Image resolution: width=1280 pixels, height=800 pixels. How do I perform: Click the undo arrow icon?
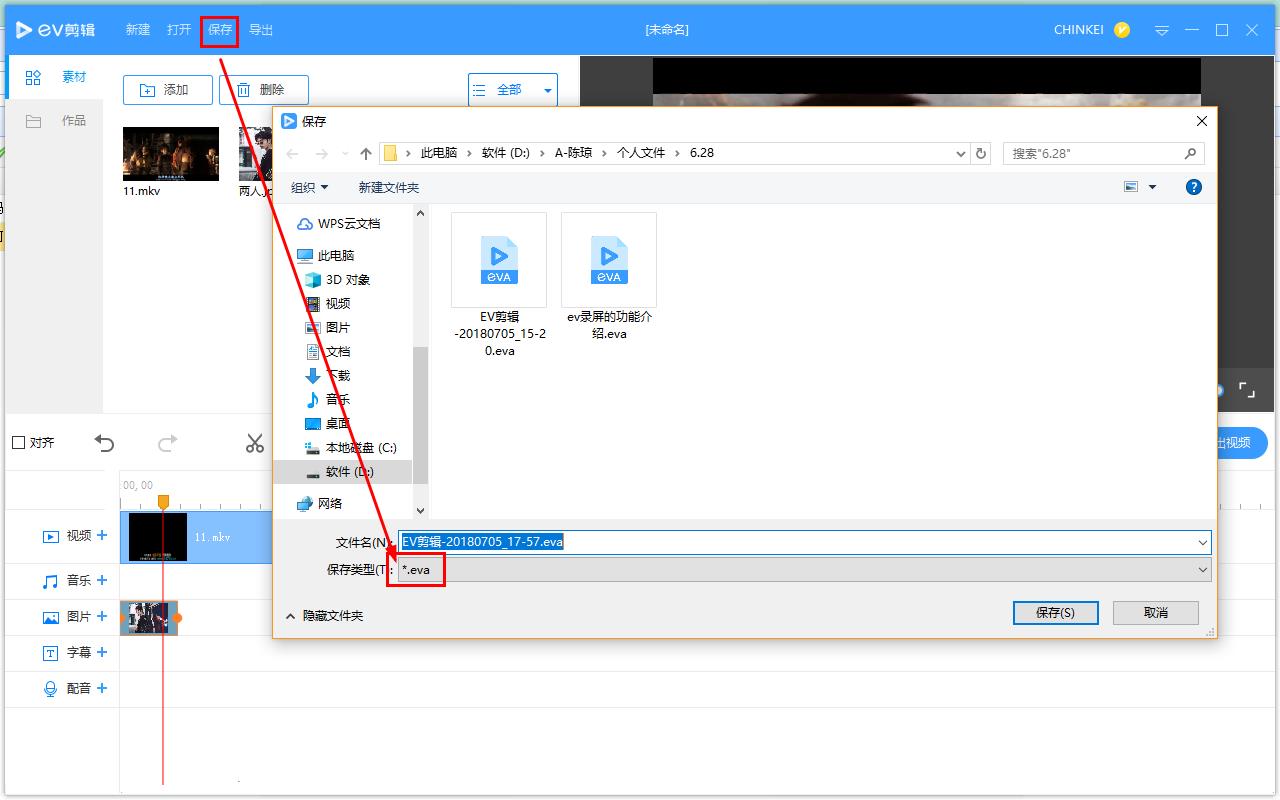pyautogui.click(x=104, y=443)
